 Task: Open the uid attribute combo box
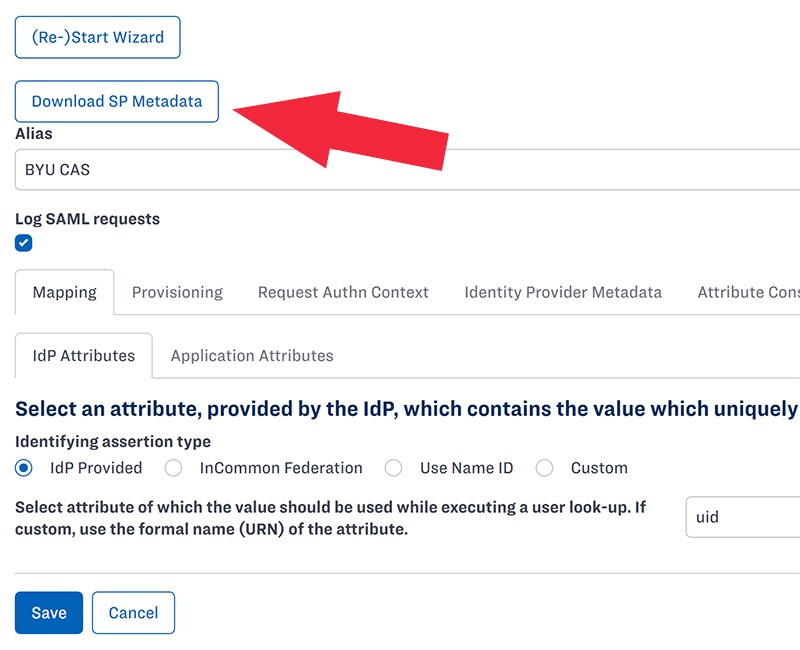742,518
